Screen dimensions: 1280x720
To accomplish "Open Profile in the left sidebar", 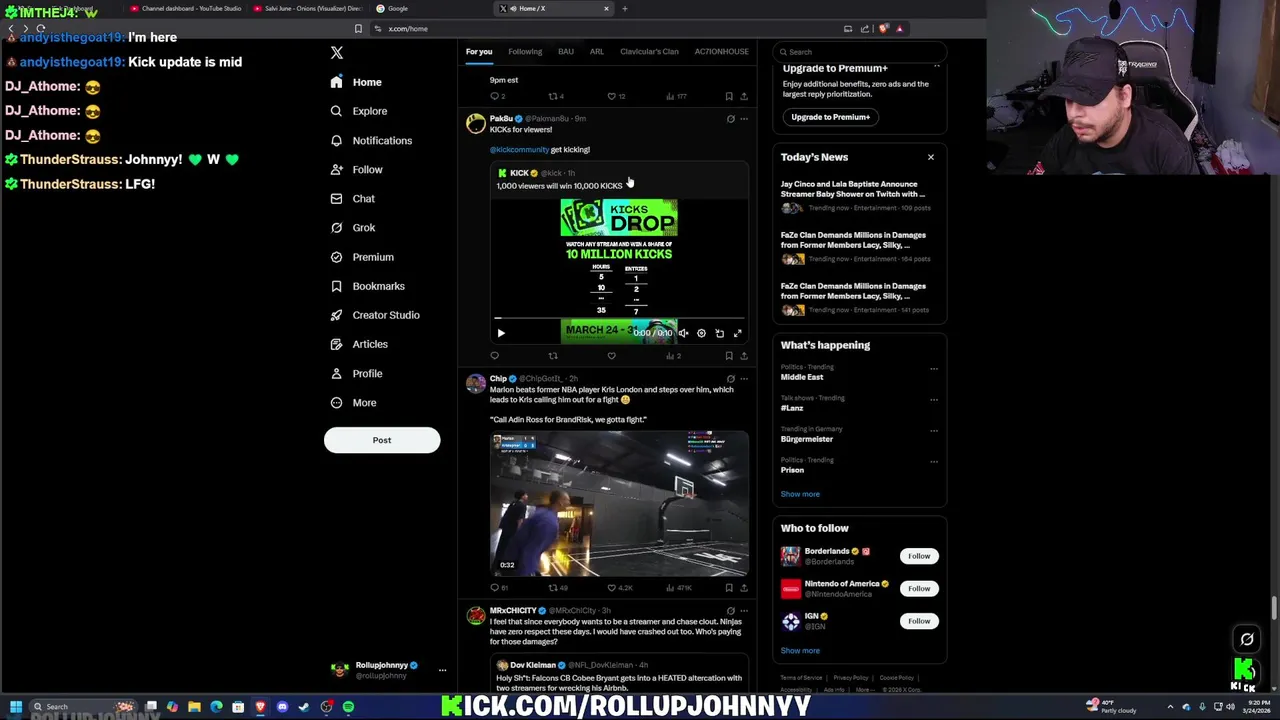I will [356, 373].
